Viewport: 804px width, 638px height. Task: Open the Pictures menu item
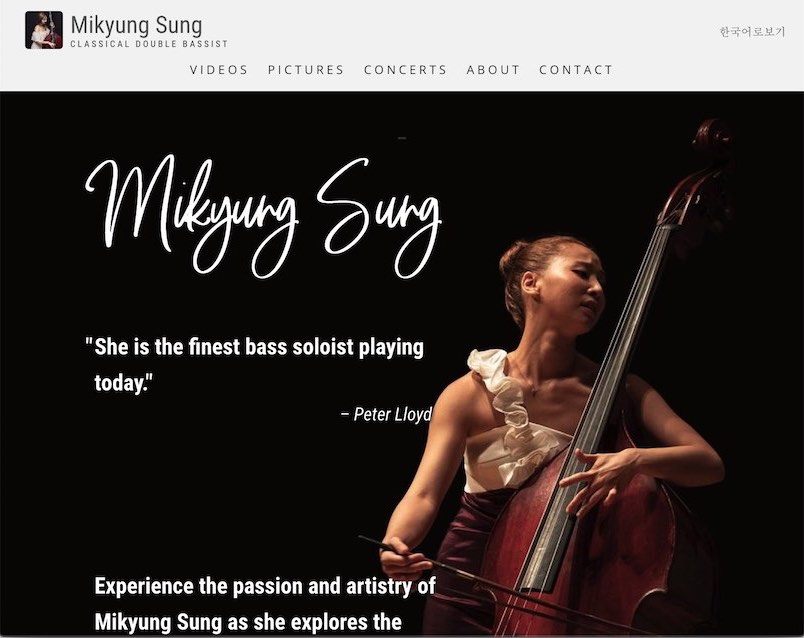tap(306, 70)
